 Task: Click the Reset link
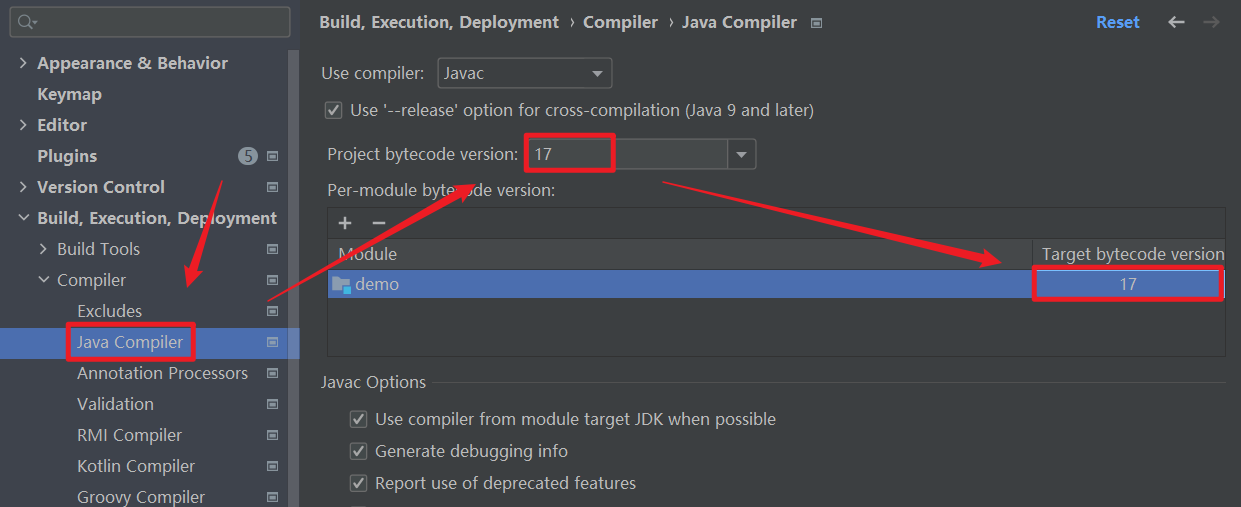[1117, 22]
